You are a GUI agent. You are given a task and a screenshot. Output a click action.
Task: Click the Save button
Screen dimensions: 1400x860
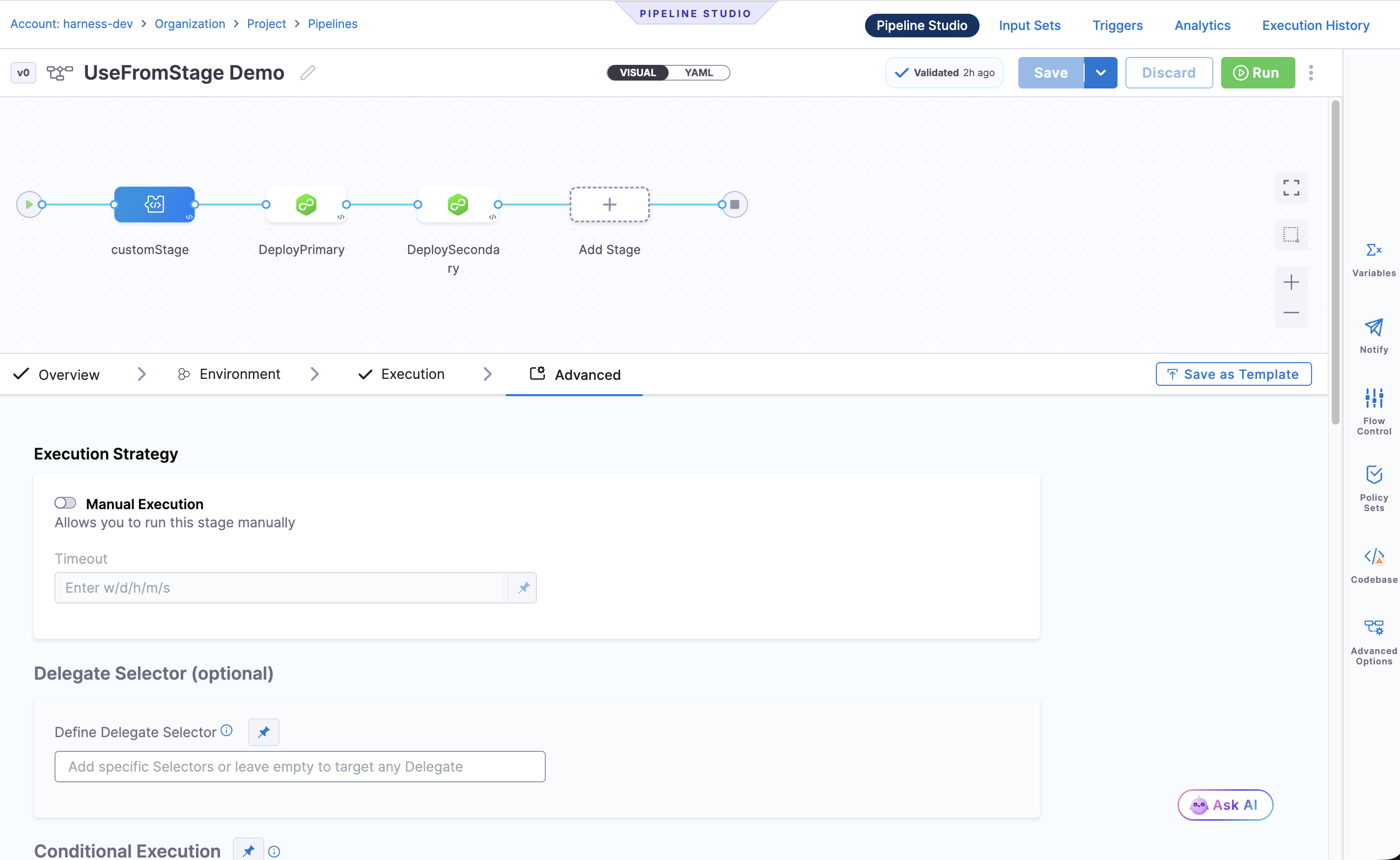point(1050,73)
